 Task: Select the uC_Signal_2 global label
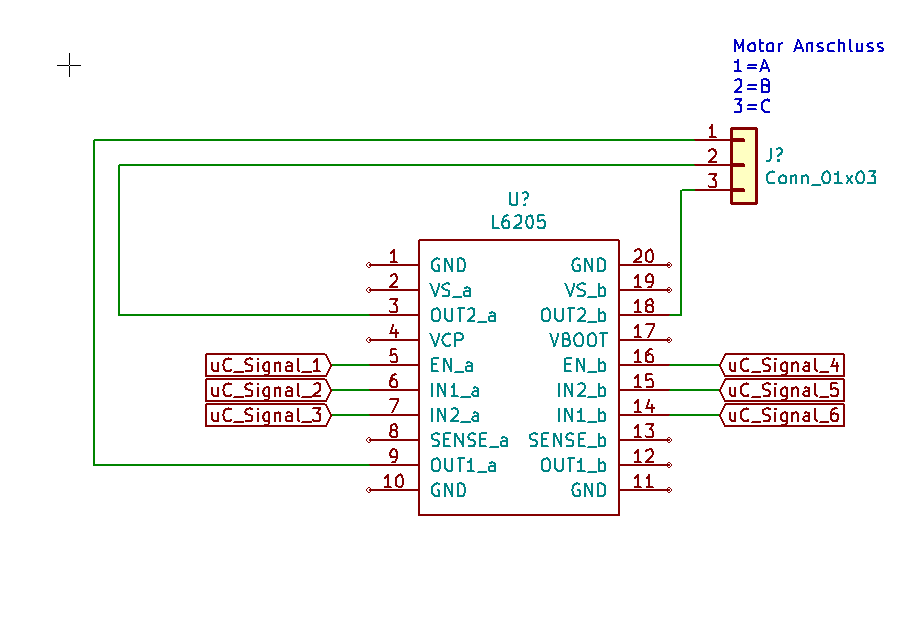click(x=268, y=390)
